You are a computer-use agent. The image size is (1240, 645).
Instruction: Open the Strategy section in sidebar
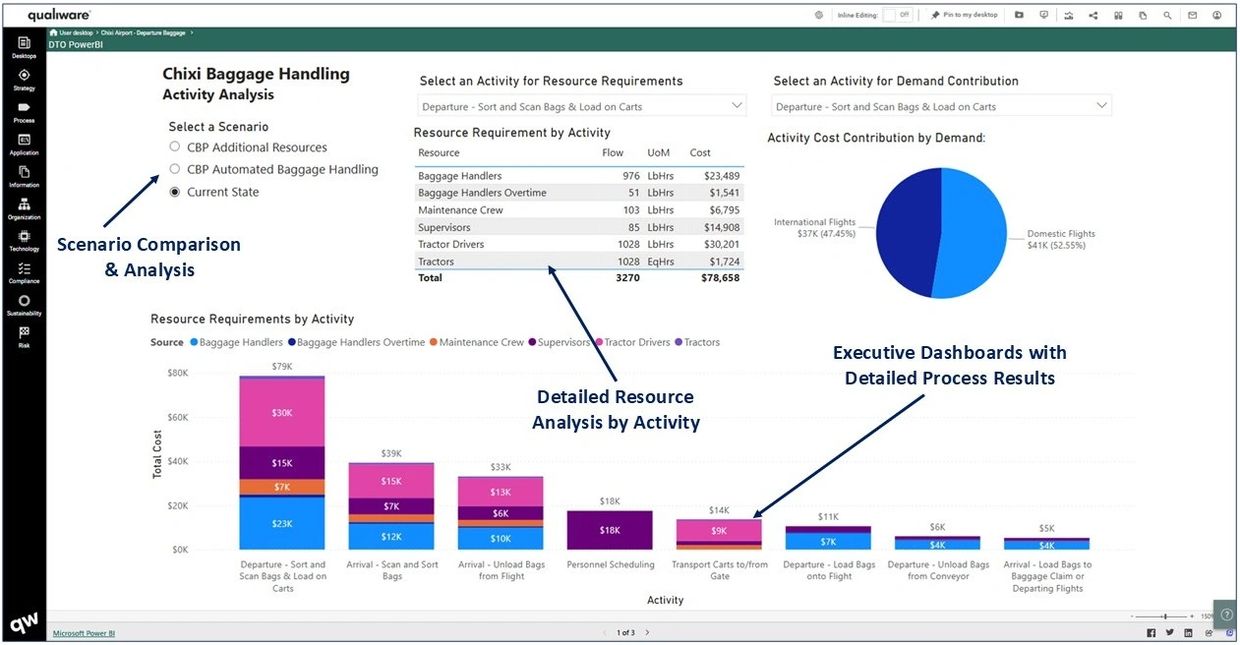click(24, 78)
